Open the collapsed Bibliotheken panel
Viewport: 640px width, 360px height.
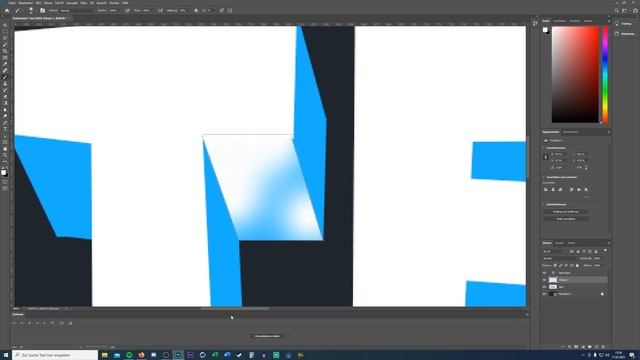624,34
